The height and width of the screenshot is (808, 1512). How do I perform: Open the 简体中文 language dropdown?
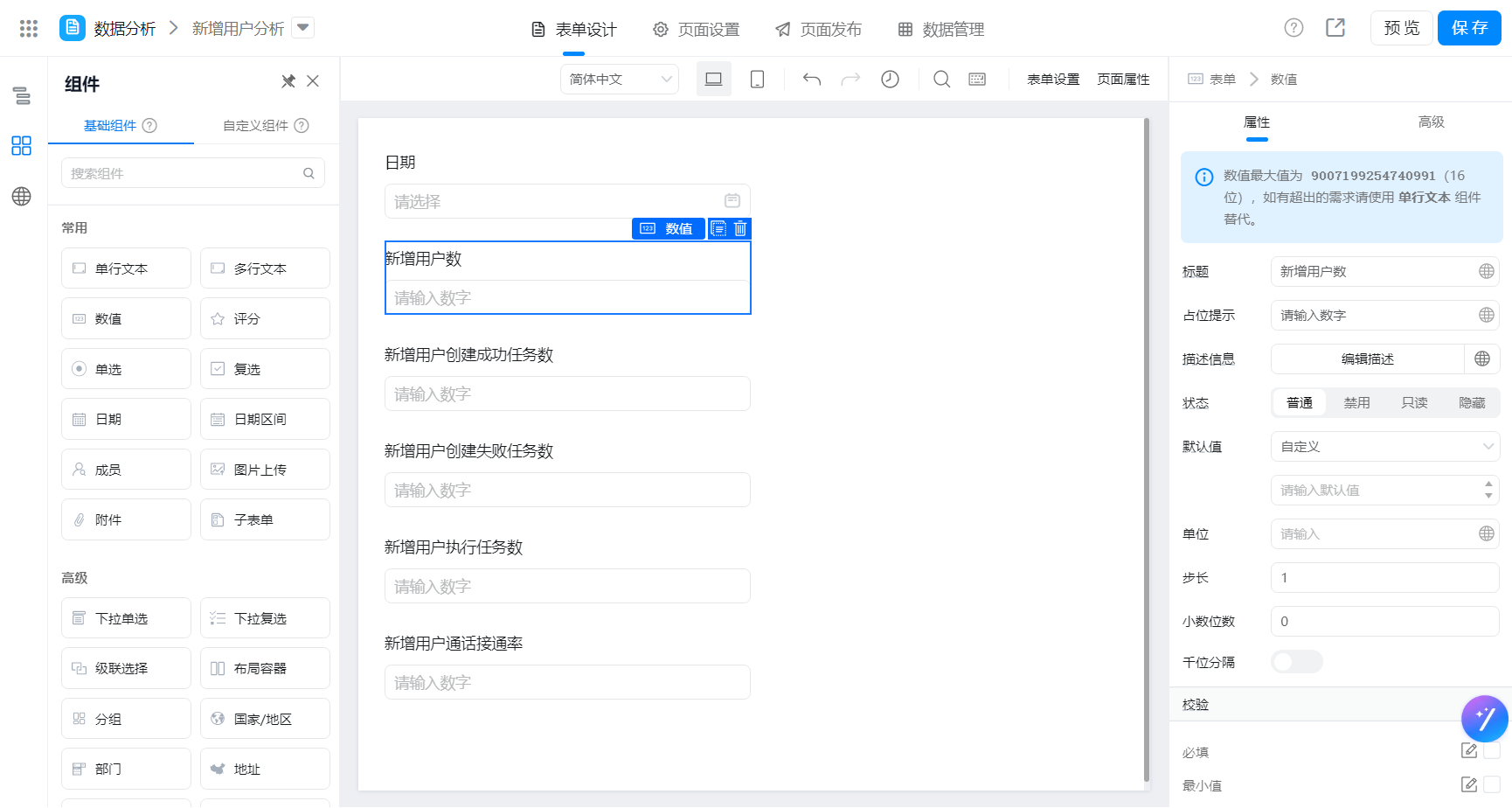pyautogui.click(x=620, y=79)
